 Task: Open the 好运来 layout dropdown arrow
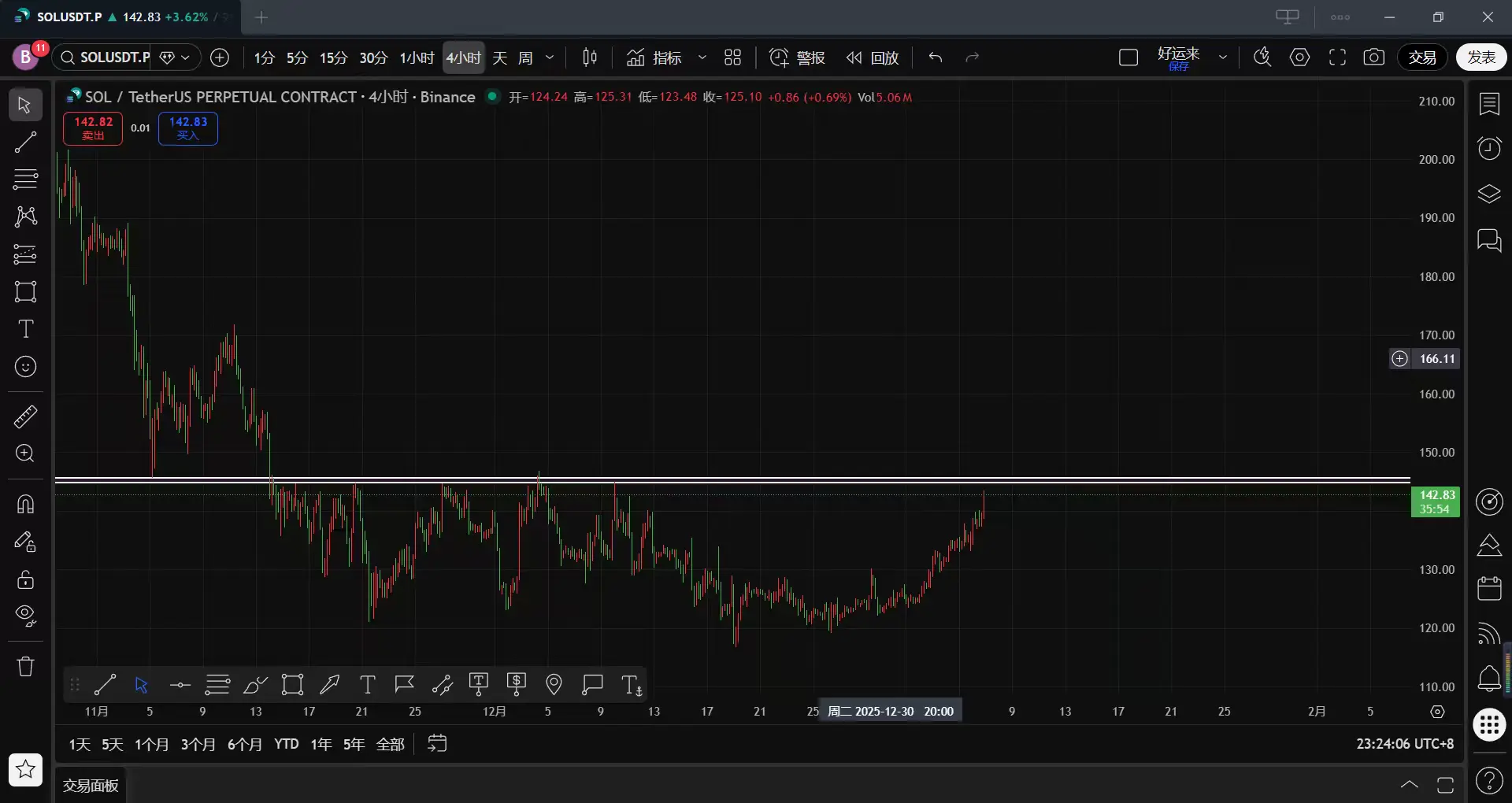click(x=1223, y=57)
